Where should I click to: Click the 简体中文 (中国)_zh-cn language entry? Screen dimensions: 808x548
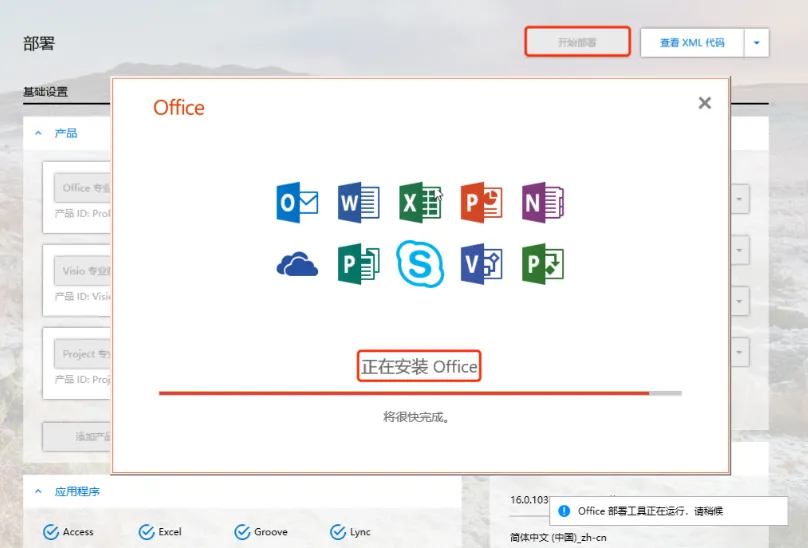(558, 538)
